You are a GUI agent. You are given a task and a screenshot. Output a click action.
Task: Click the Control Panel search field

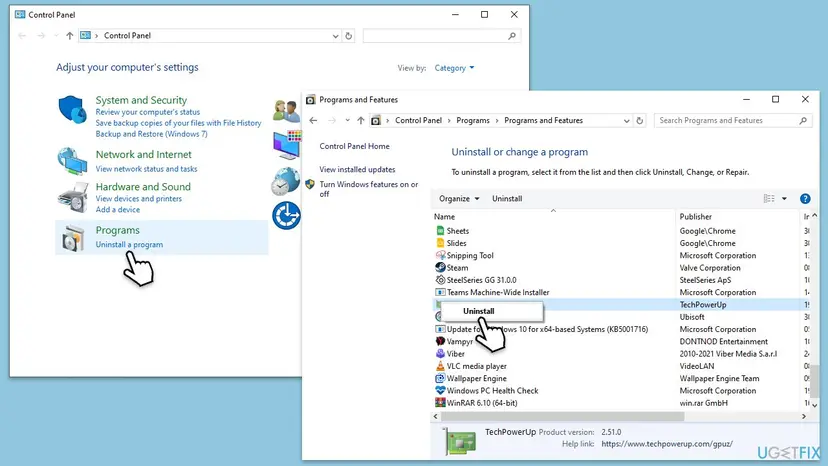441,36
